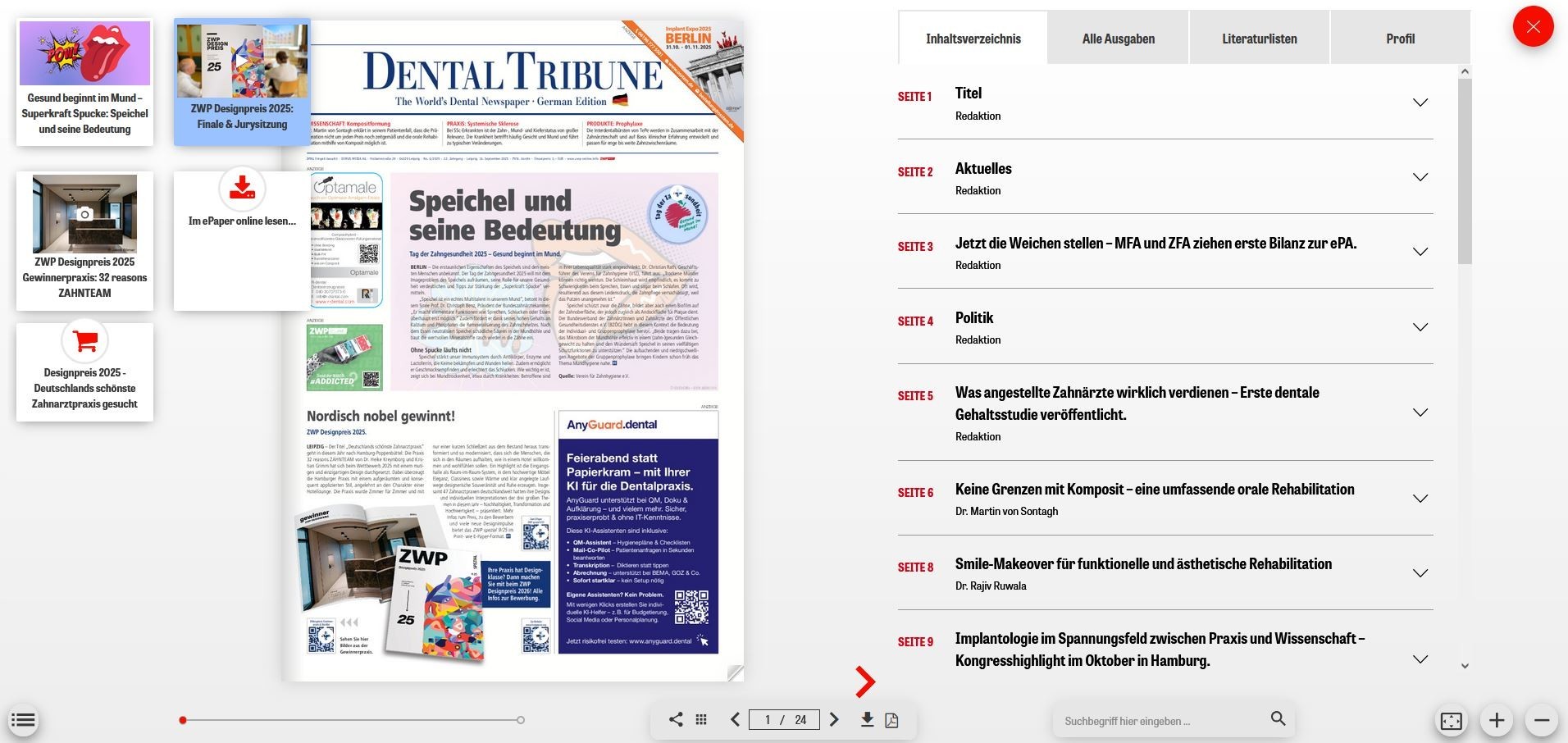The width and height of the screenshot is (1568, 743).
Task: Open the hamburger list menu icon
Action: point(24,721)
